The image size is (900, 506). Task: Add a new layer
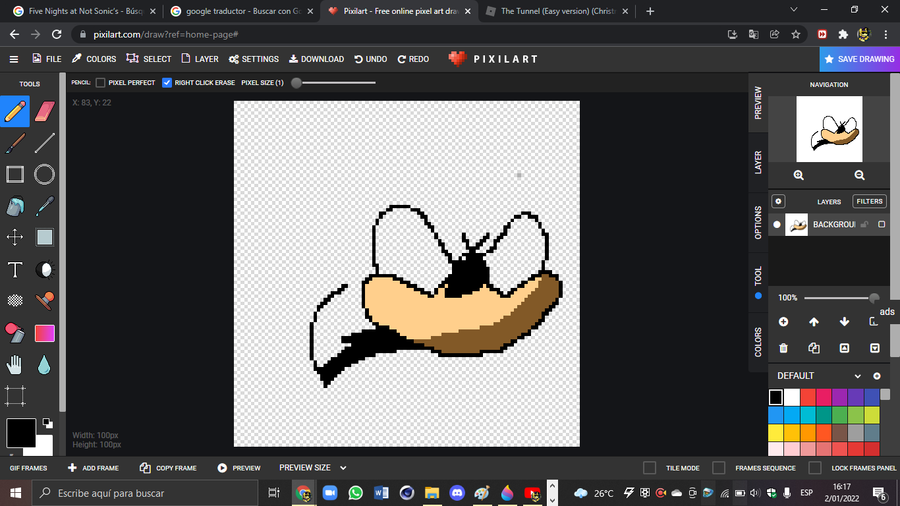(783, 322)
